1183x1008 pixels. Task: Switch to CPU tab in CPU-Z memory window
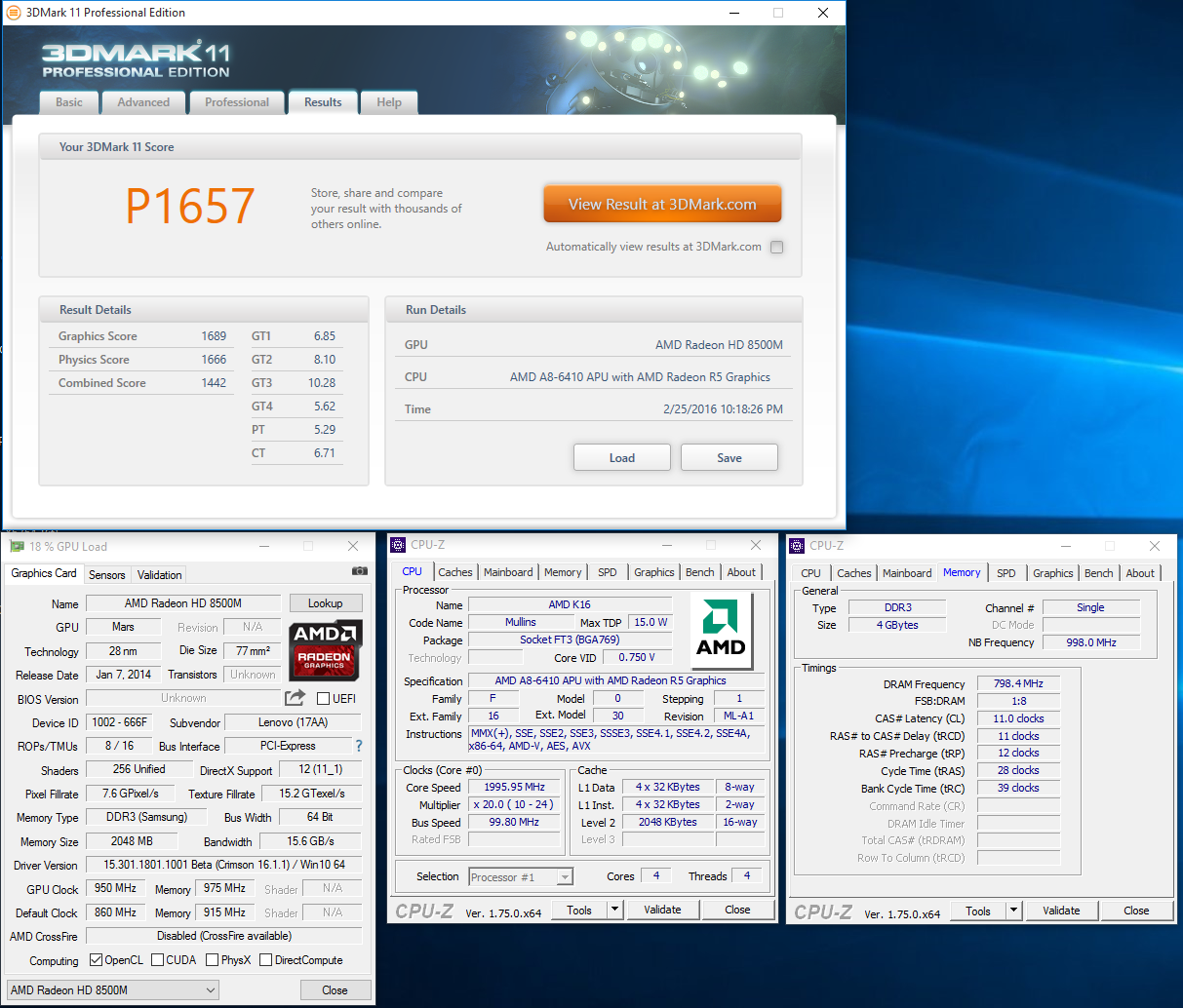[x=810, y=573]
